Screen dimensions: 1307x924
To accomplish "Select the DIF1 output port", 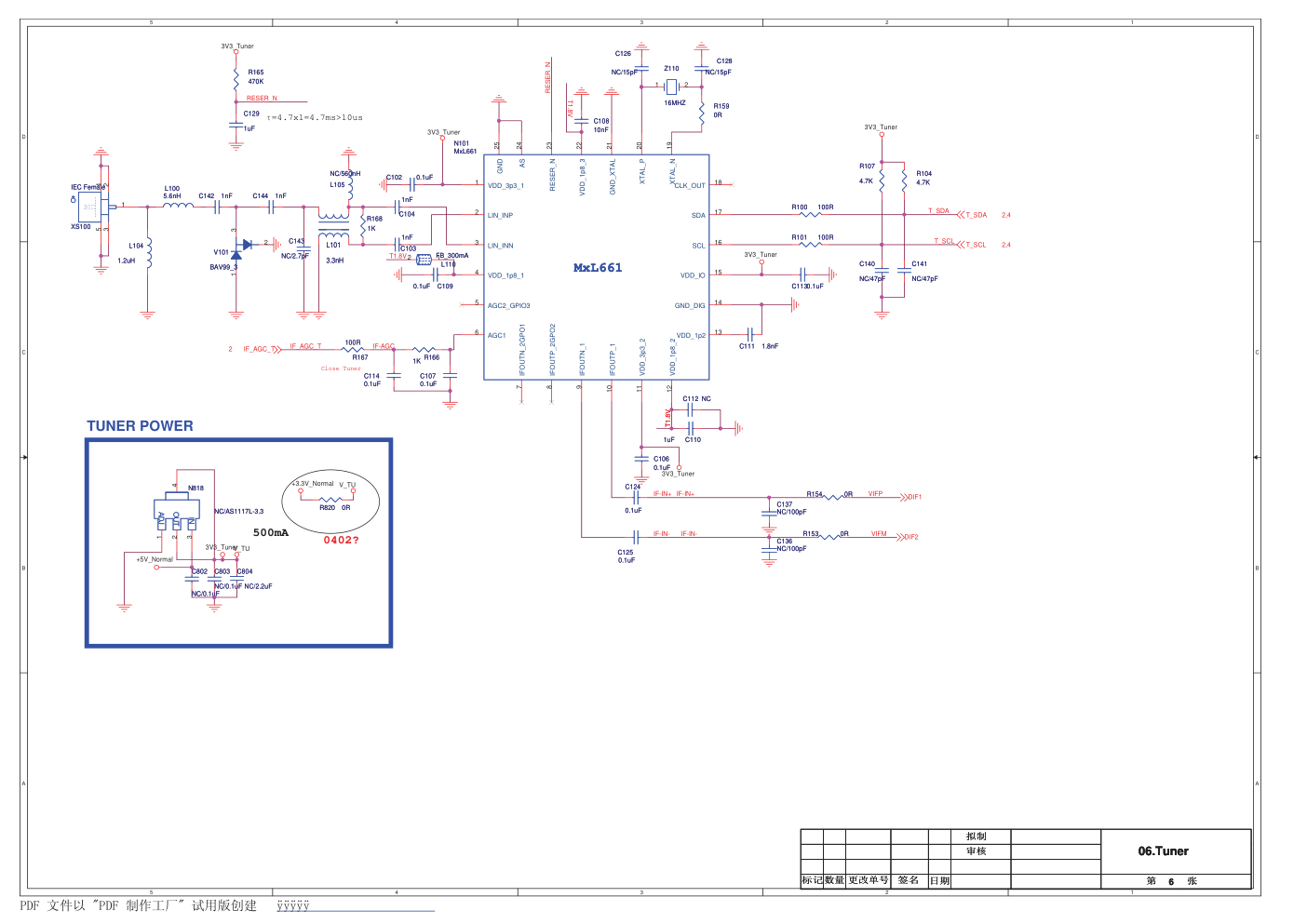I will pos(912,497).
